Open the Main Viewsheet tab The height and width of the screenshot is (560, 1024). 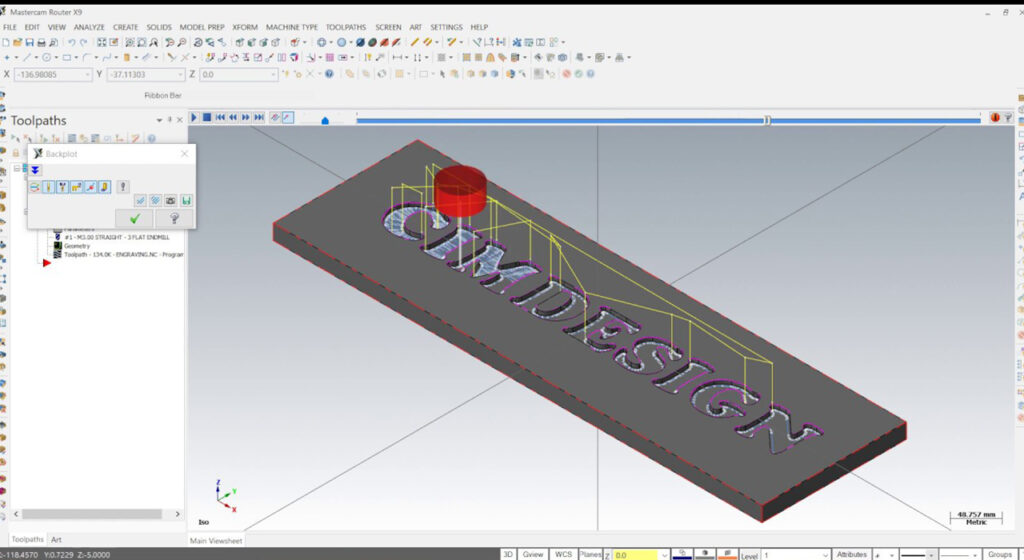tap(216, 540)
